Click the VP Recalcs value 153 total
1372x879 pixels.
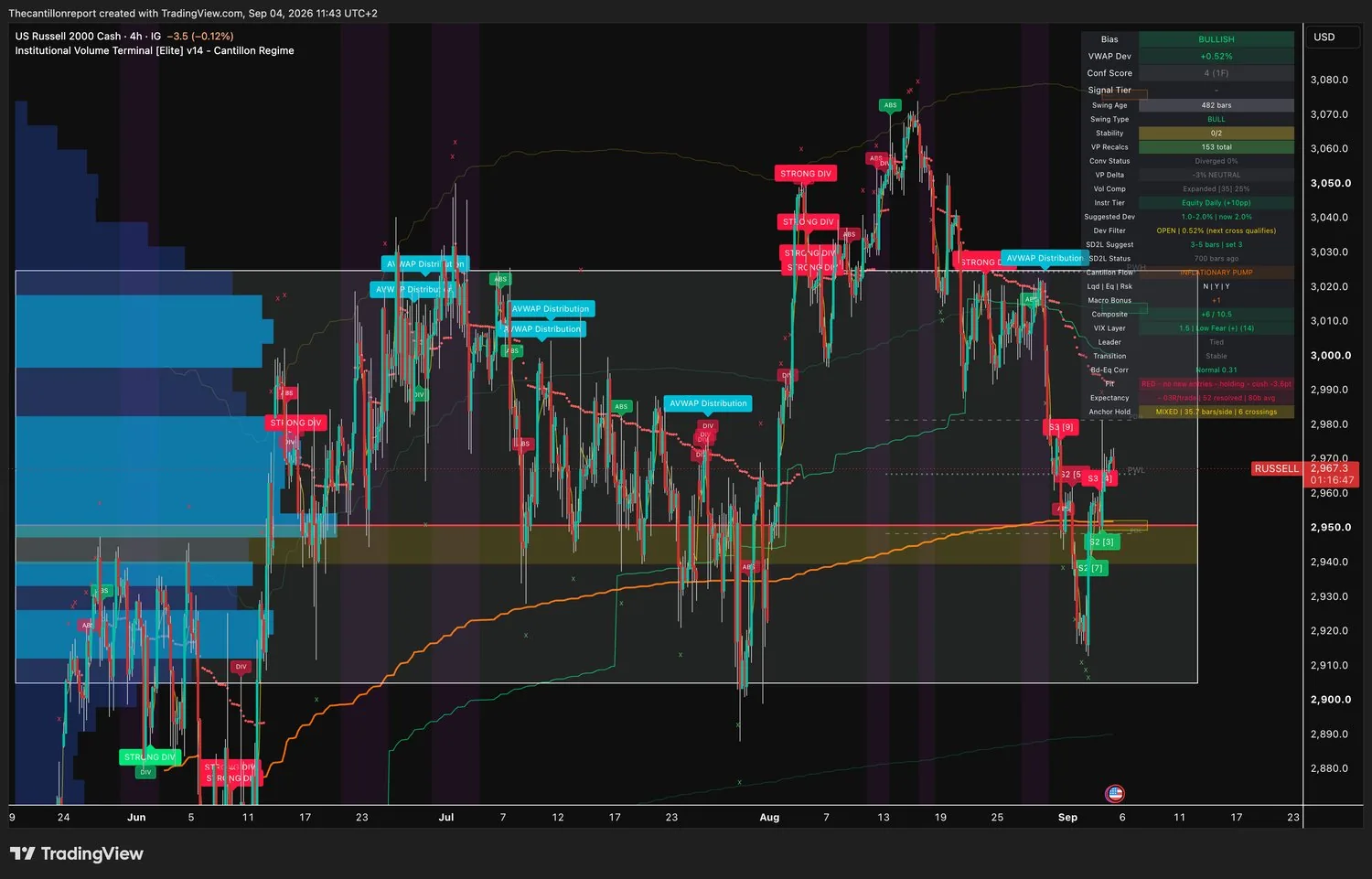(x=1217, y=147)
